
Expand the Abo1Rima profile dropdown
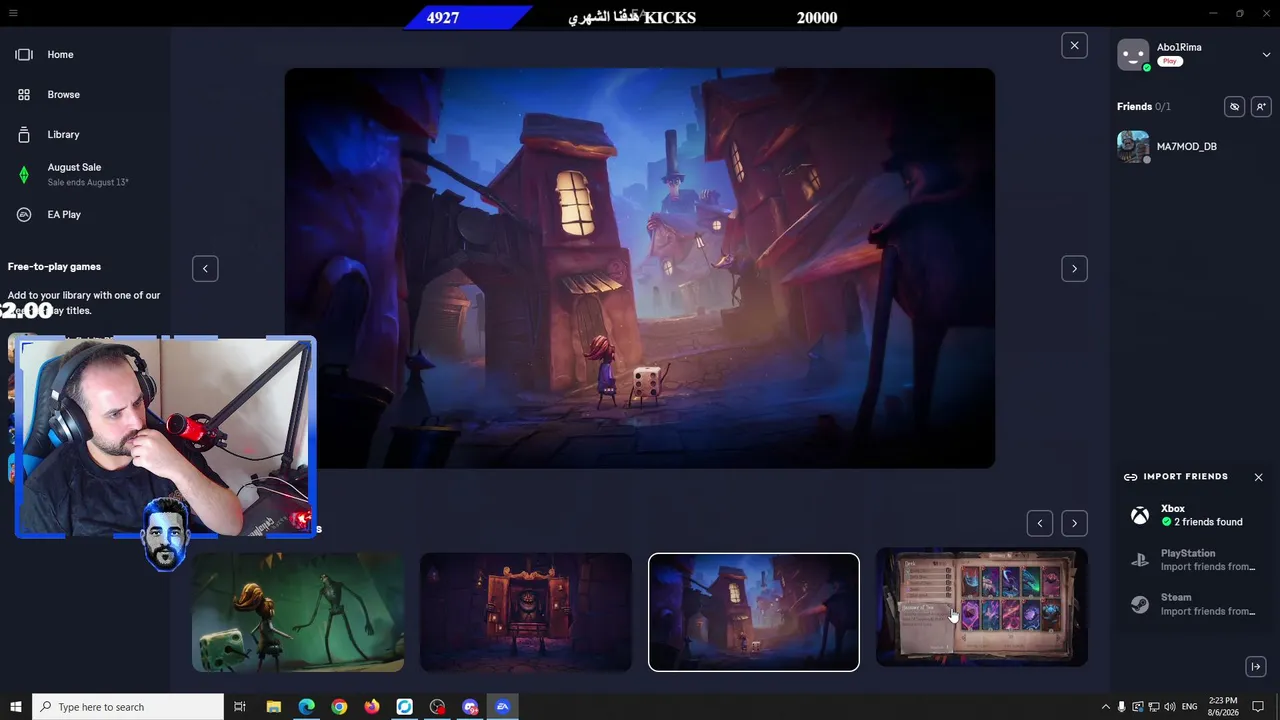click(1266, 55)
